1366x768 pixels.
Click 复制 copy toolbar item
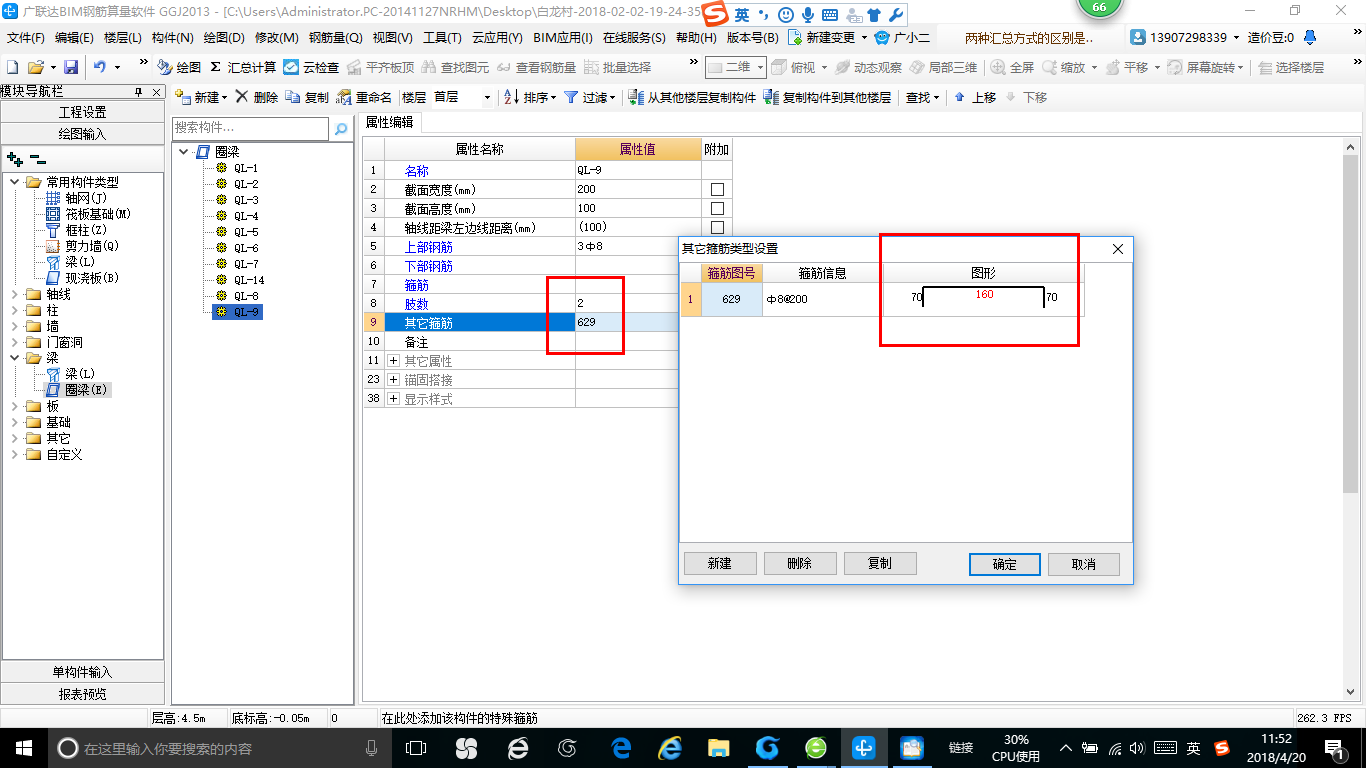[307, 97]
